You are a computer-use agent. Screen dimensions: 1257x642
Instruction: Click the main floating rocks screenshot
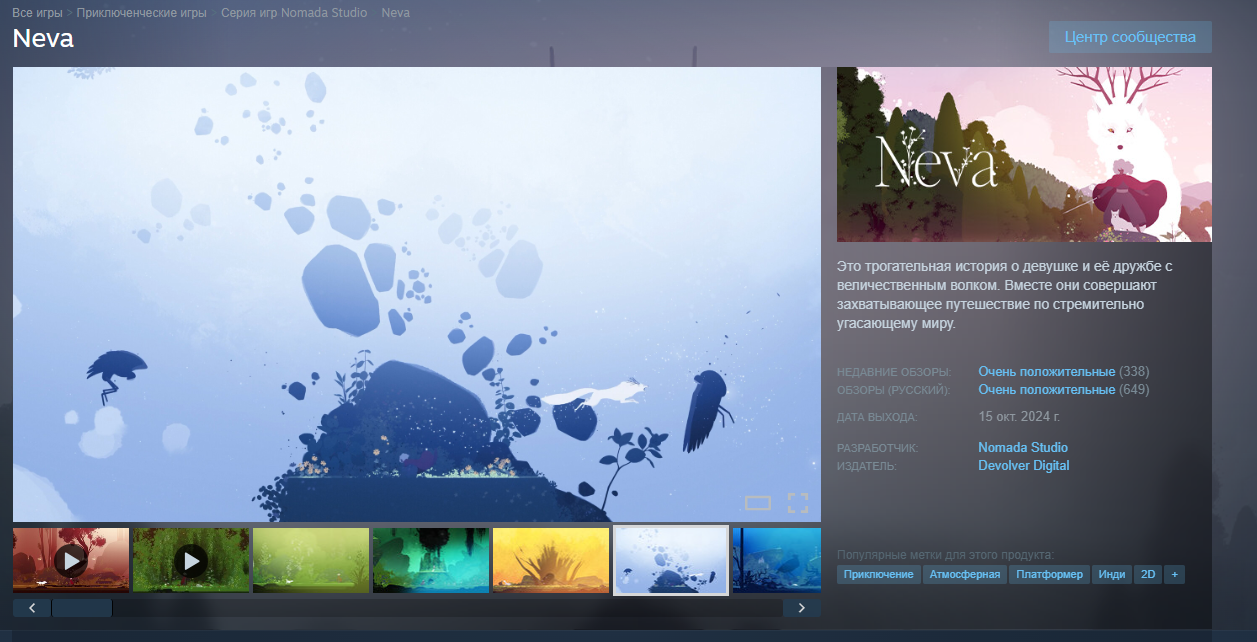(x=417, y=294)
